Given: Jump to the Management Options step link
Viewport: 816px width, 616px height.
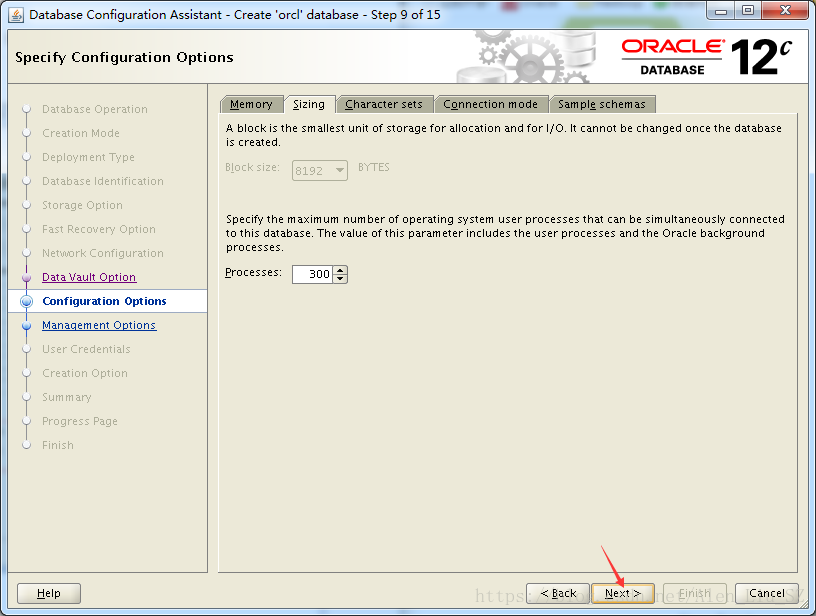Looking at the screenshot, I should click(99, 325).
